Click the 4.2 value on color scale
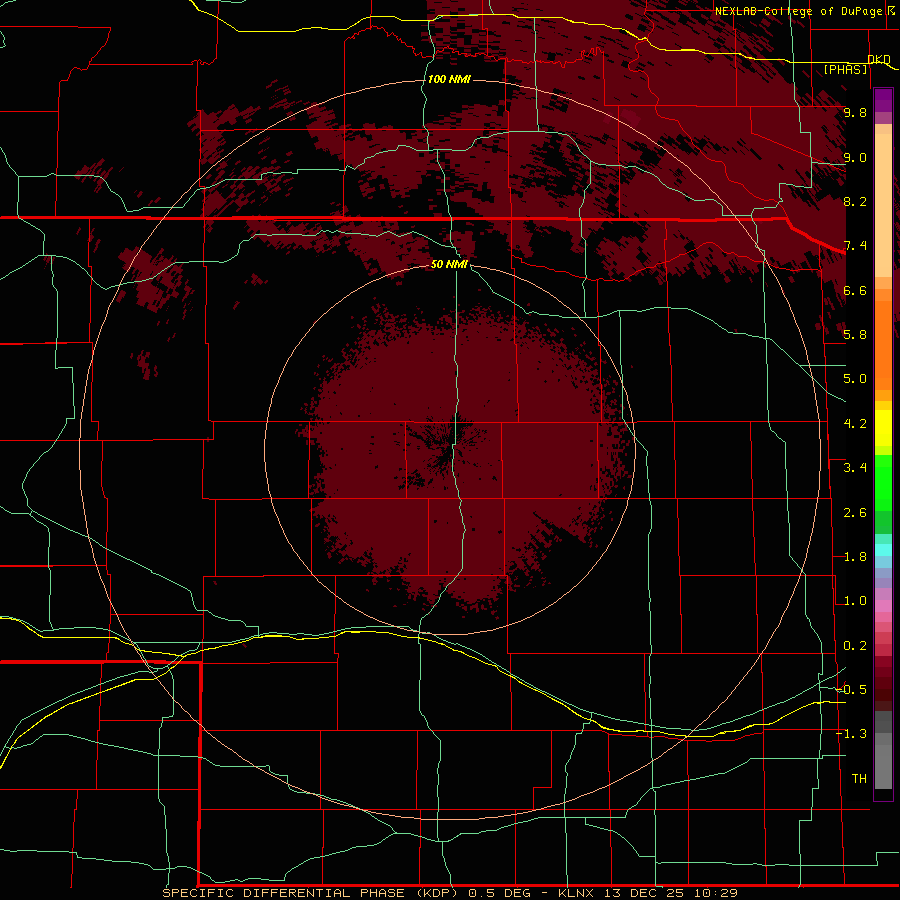Viewport: 900px width, 900px height. point(855,424)
